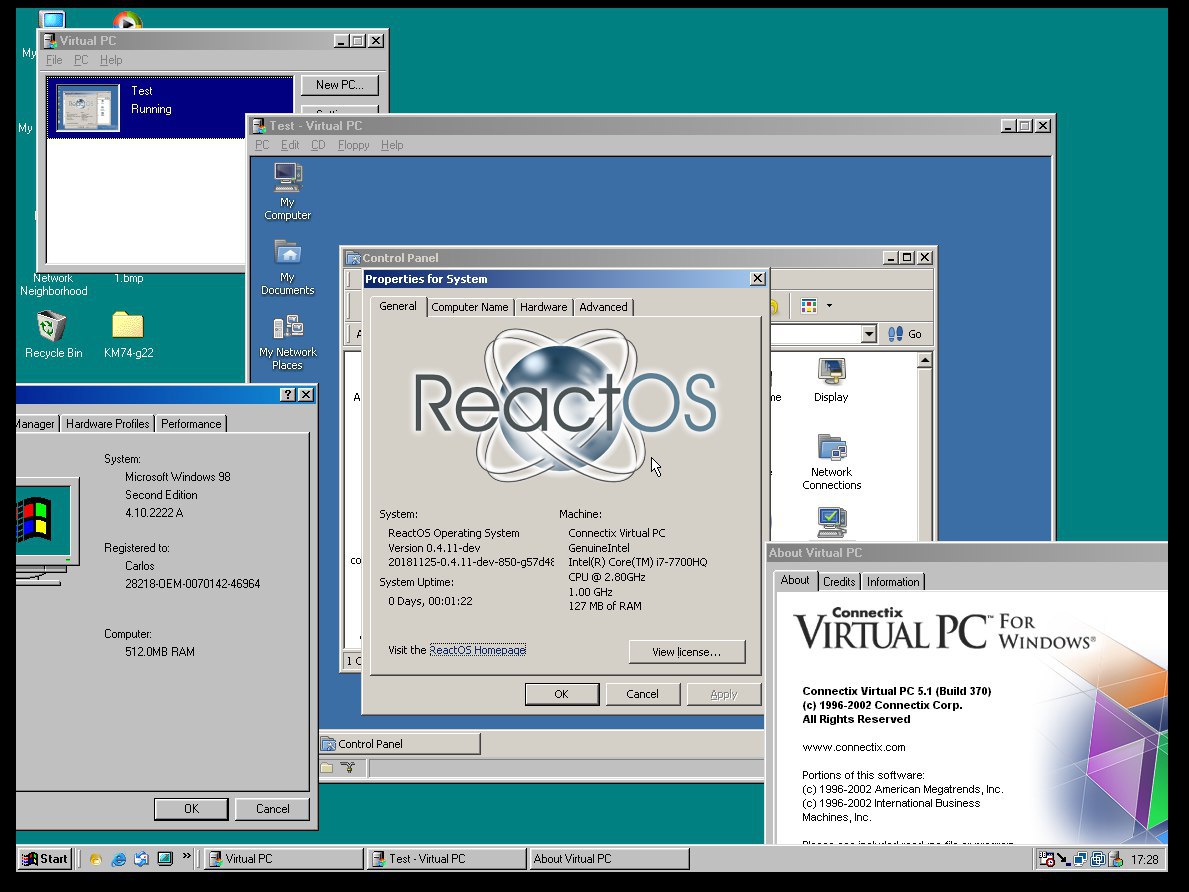Open the Network Connections control panel icon
Screen dimensions: 1189x892
click(x=832, y=461)
